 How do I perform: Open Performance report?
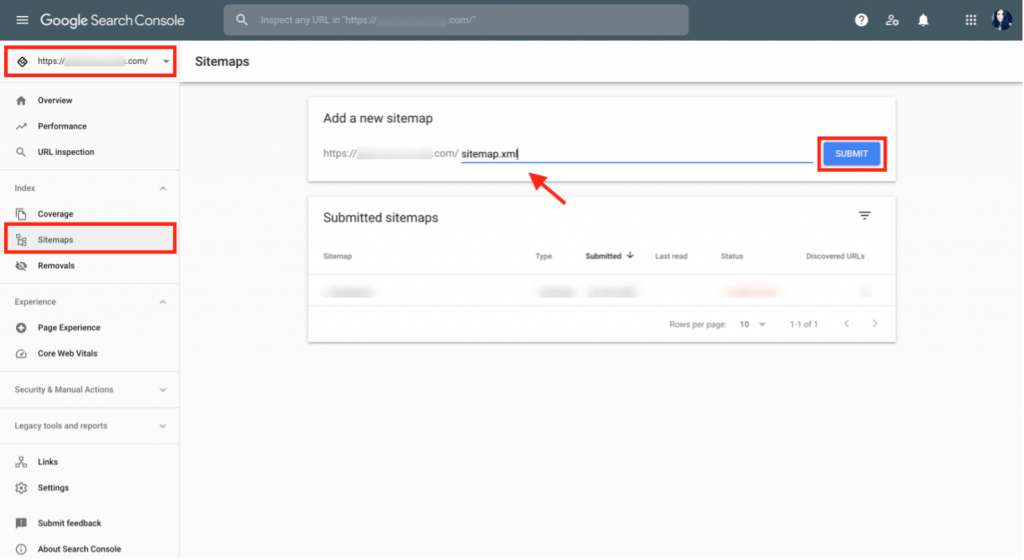62,126
